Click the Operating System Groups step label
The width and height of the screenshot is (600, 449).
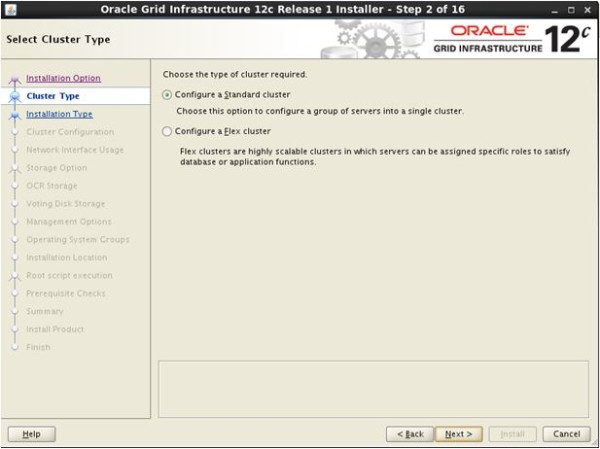(x=78, y=240)
